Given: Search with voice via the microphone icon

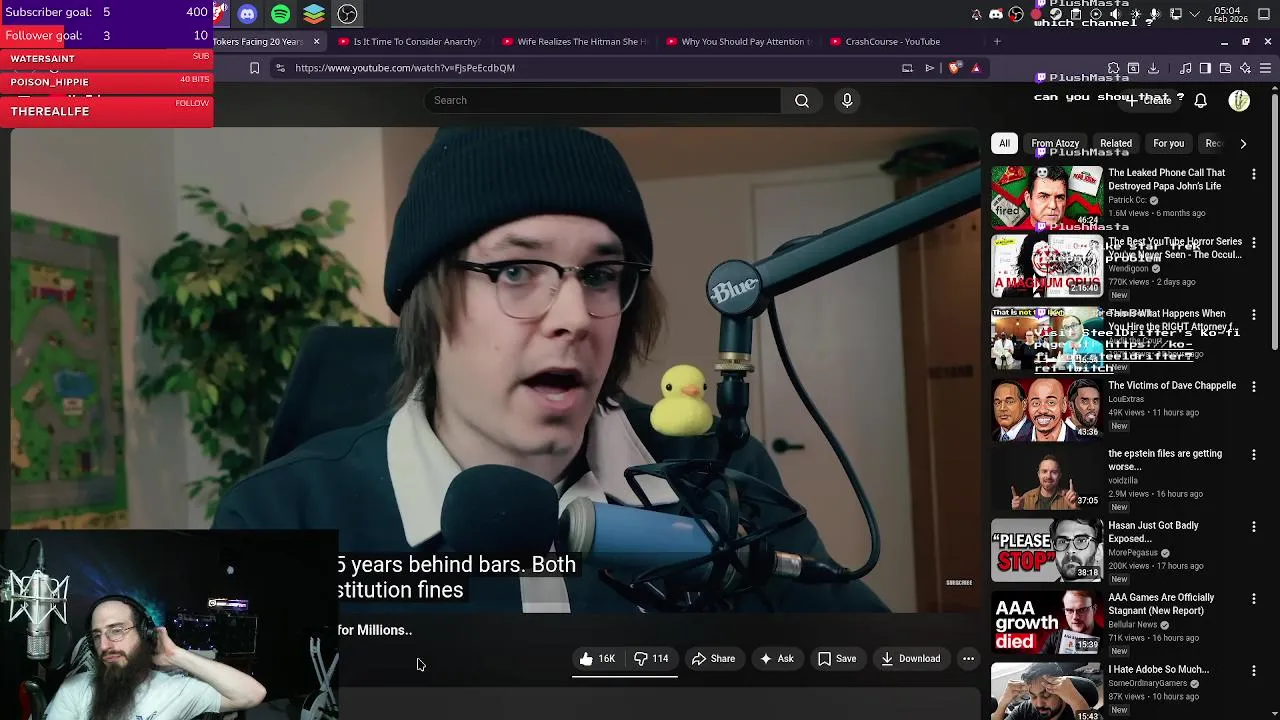Looking at the screenshot, I should point(847,100).
